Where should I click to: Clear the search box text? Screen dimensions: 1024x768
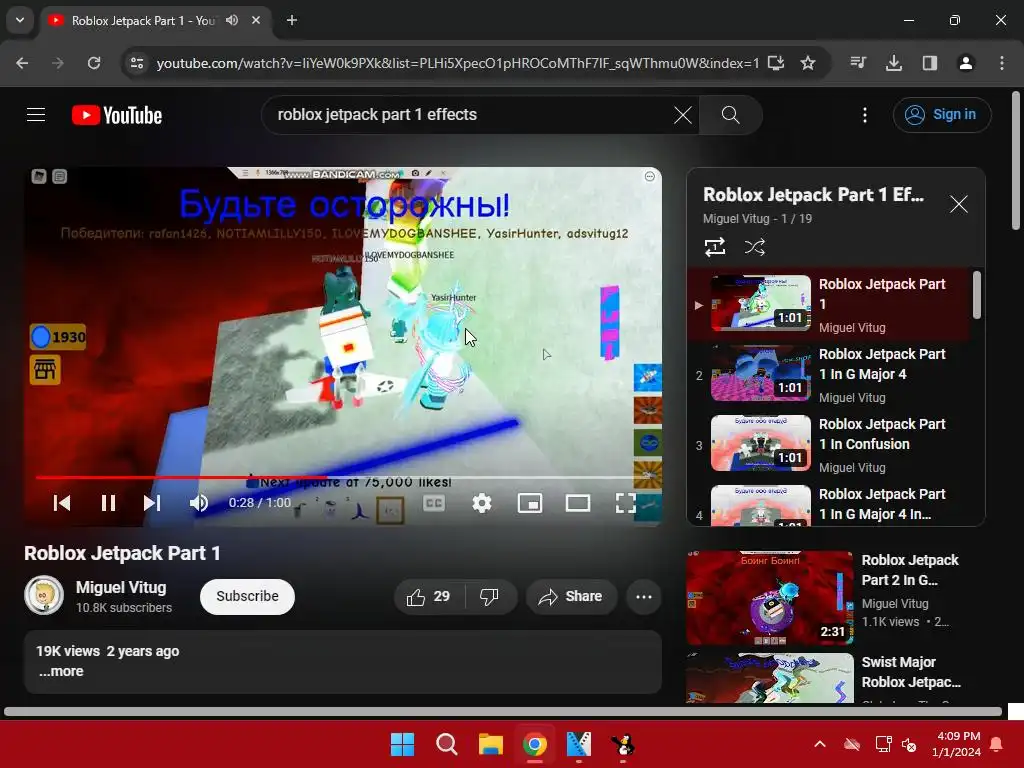pyautogui.click(x=682, y=115)
